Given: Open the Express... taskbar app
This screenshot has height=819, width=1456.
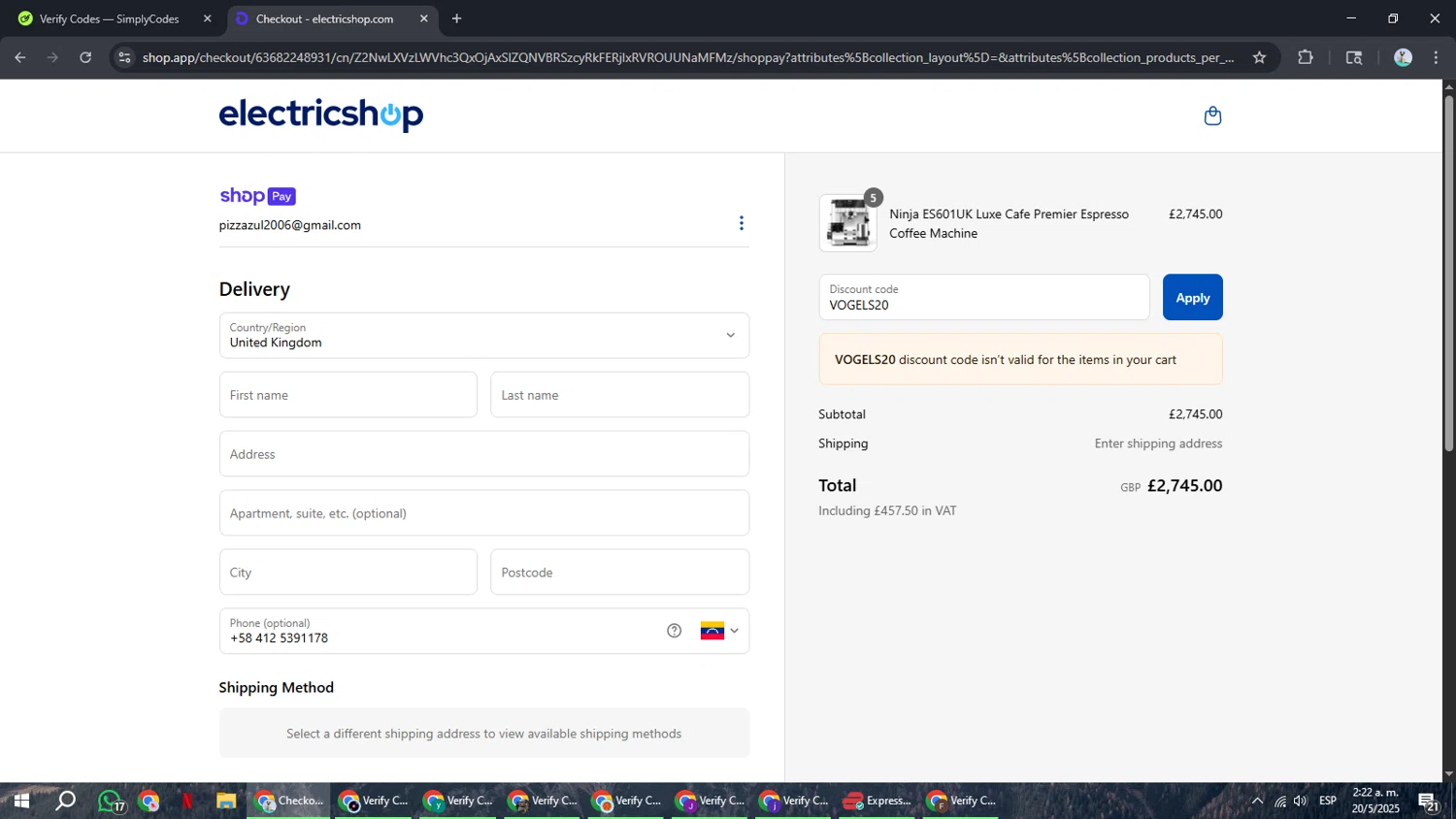Looking at the screenshot, I should (877, 802).
